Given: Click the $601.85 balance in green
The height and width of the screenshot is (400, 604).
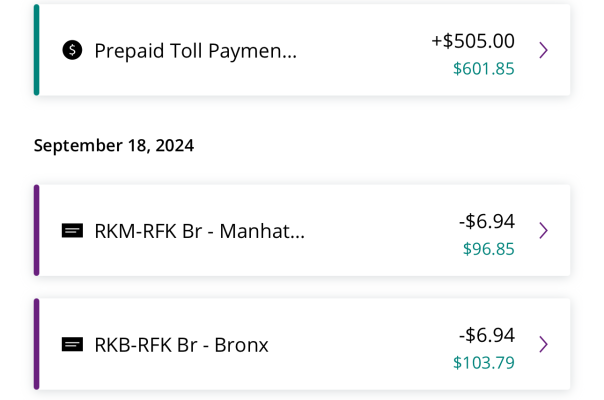Looking at the screenshot, I should (484, 69).
